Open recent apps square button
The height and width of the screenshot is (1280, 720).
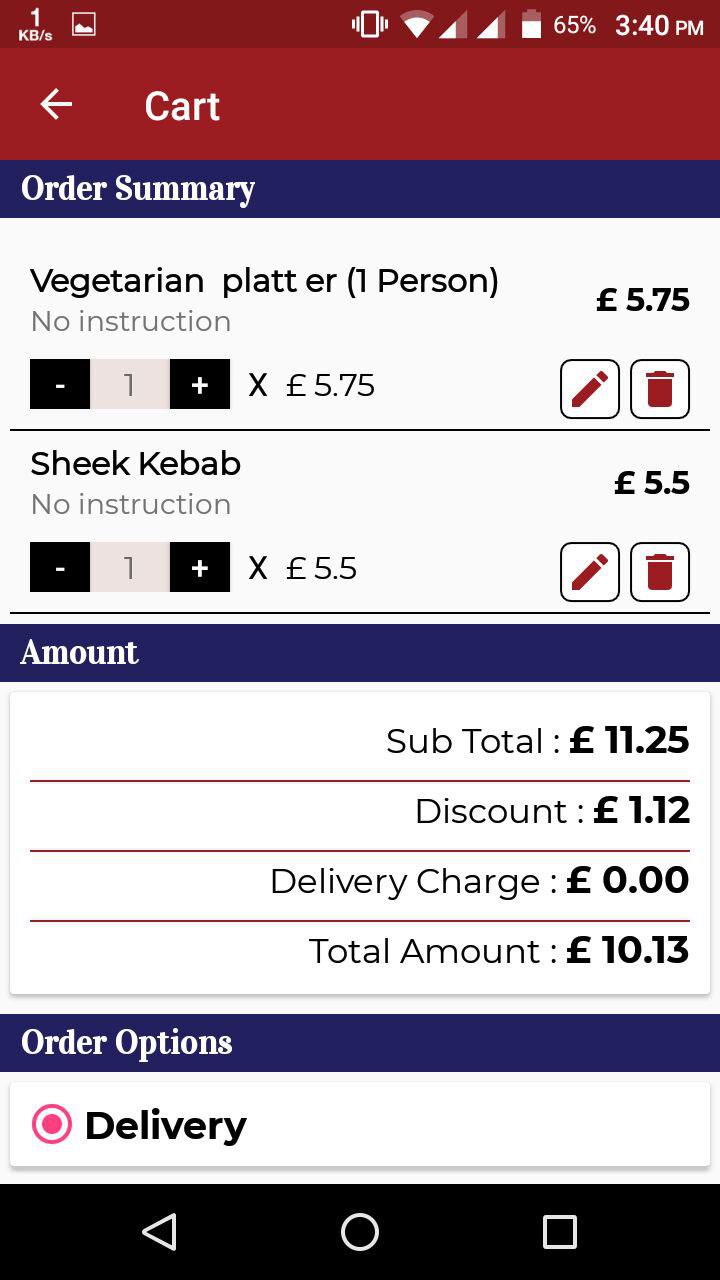559,1232
